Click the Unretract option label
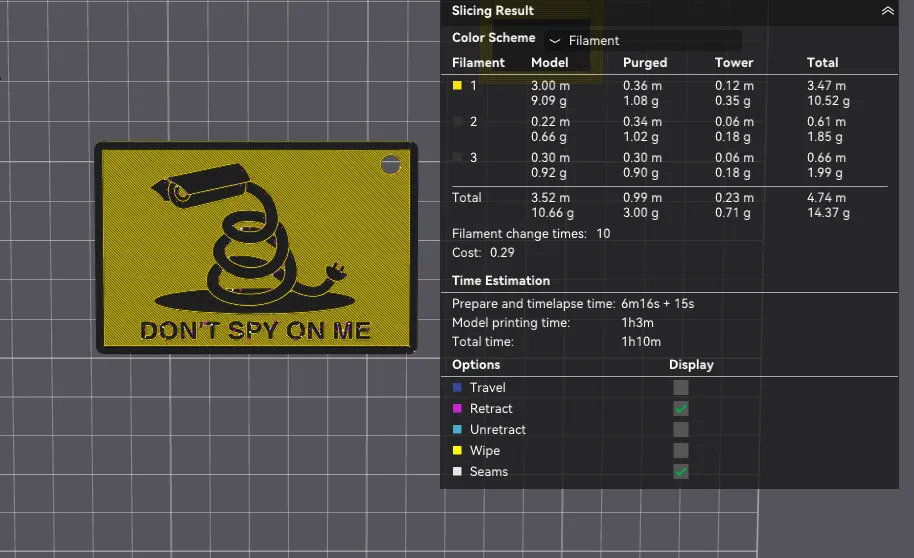This screenshot has width=914, height=558. (x=497, y=429)
